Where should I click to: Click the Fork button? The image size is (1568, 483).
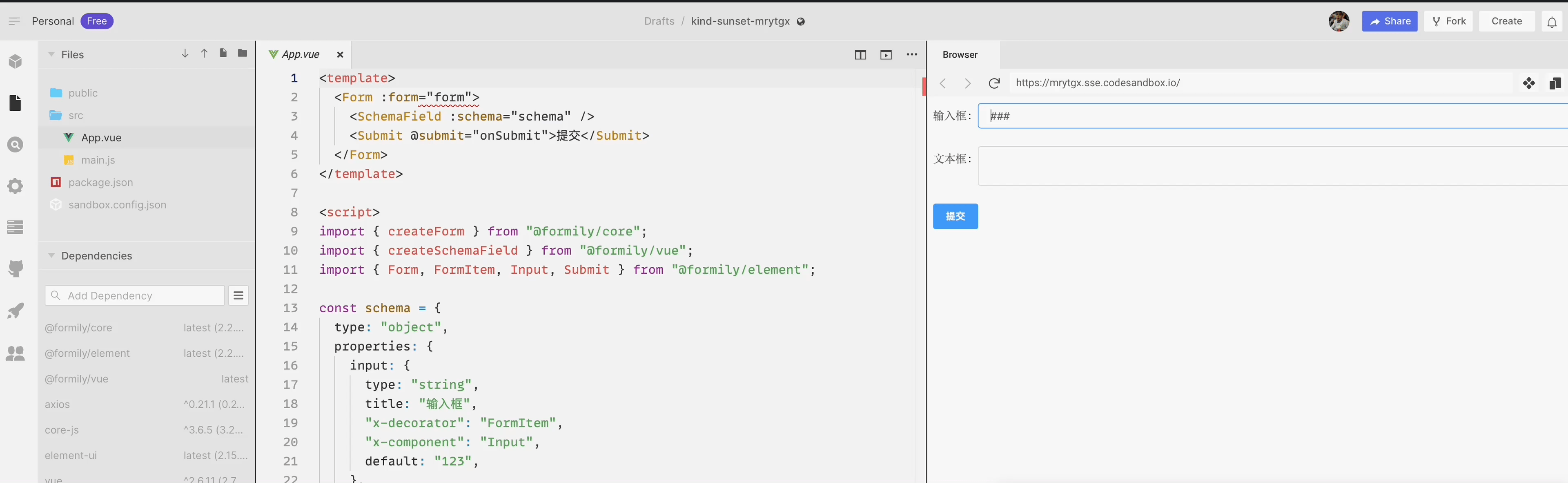[x=1449, y=21]
